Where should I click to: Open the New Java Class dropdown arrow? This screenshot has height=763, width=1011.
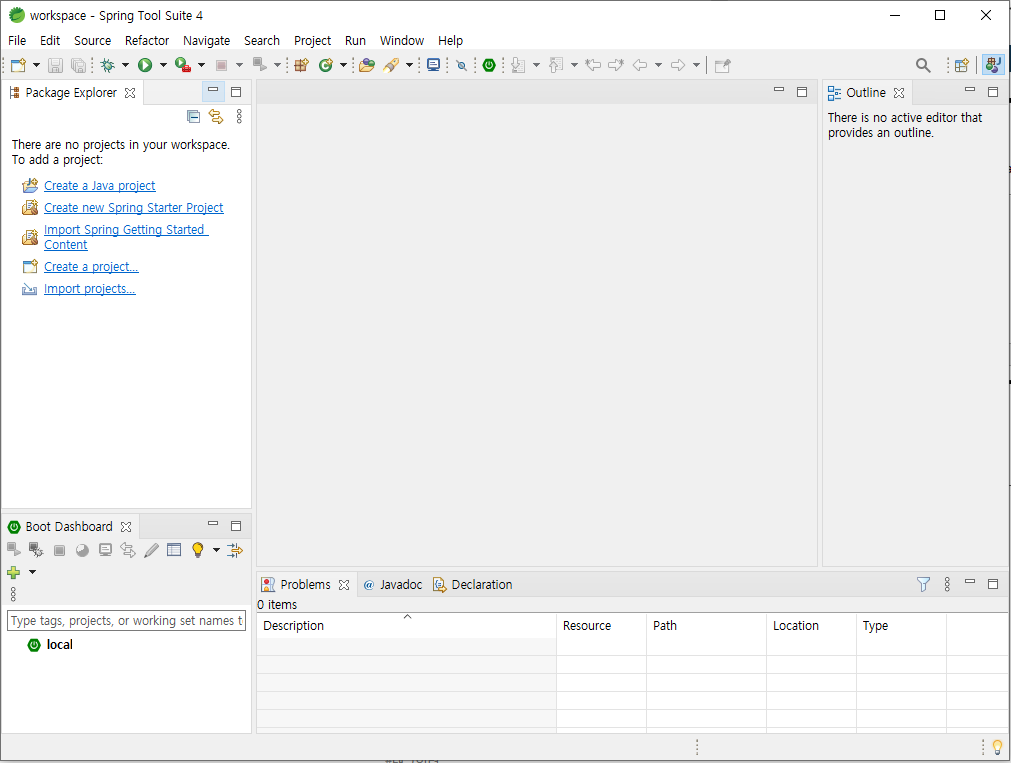[x=343, y=65]
